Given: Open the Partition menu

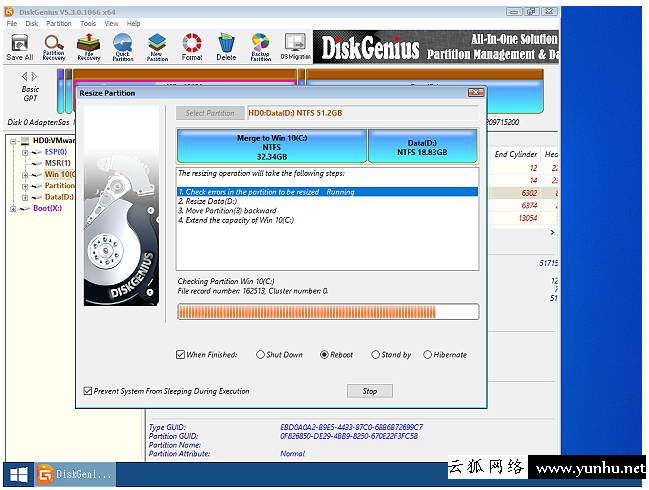Looking at the screenshot, I should point(59,24).
